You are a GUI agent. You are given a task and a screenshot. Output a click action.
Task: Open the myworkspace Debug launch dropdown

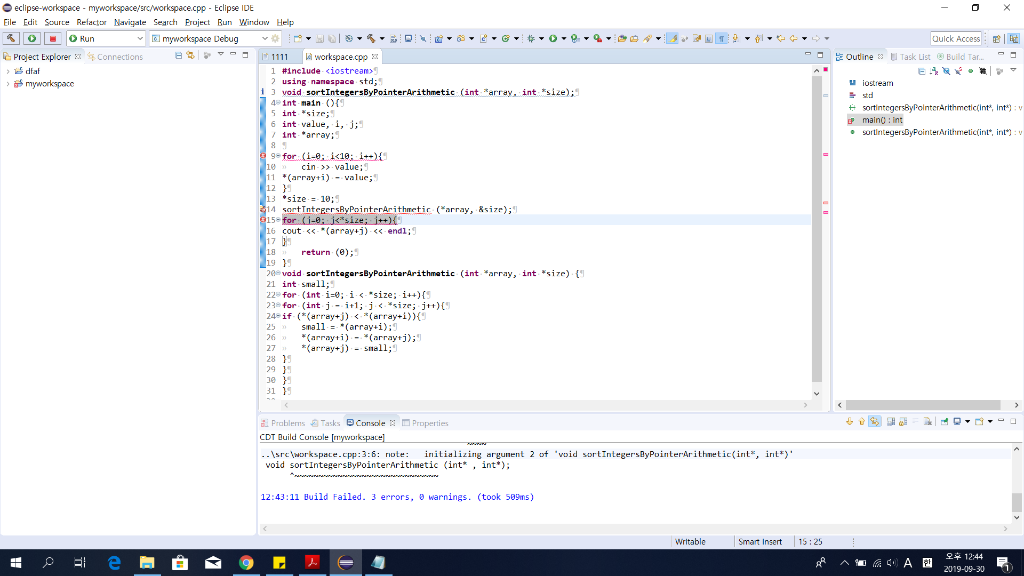(x=265, y=38)
